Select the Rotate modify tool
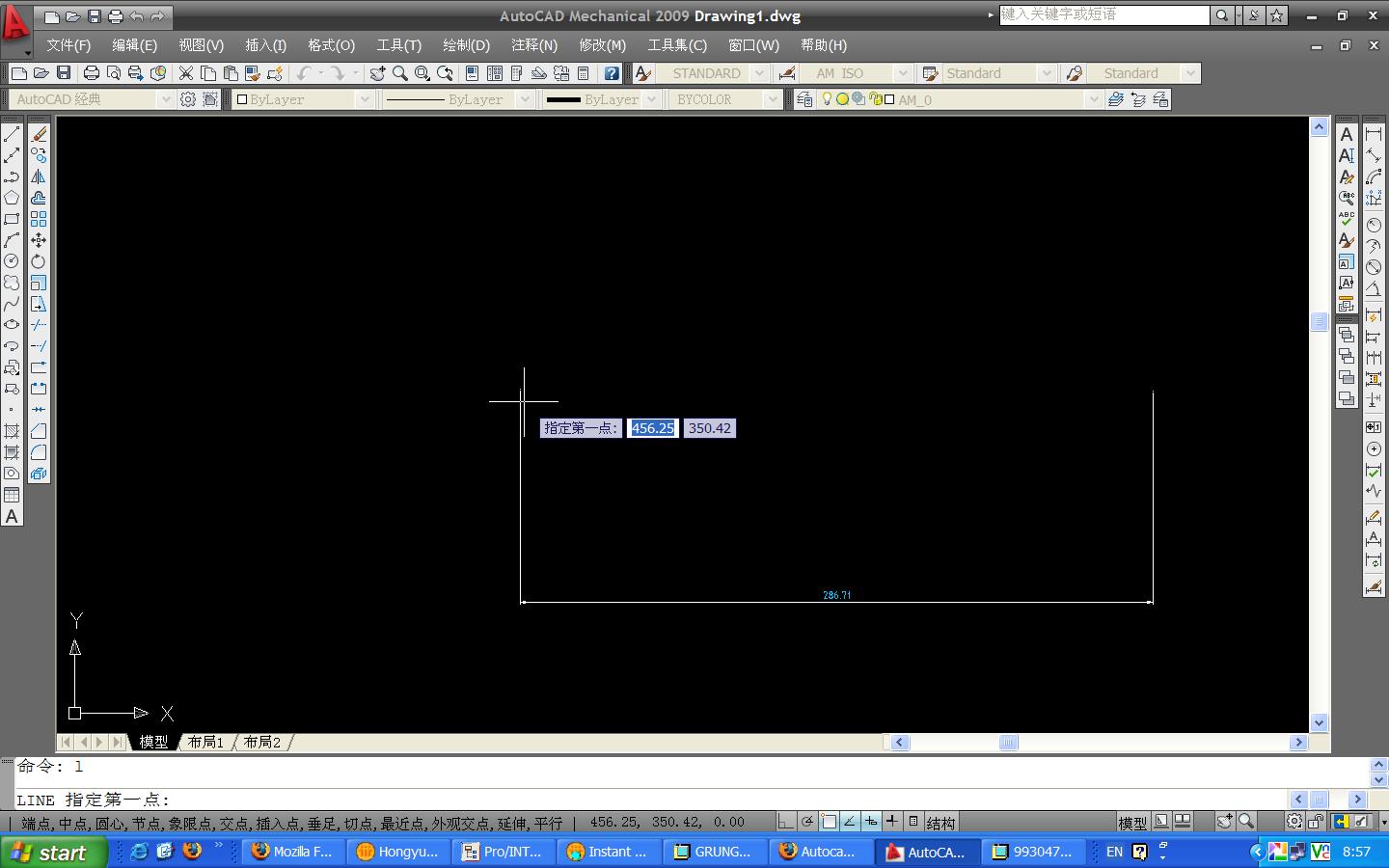 [x=39, y=261]
